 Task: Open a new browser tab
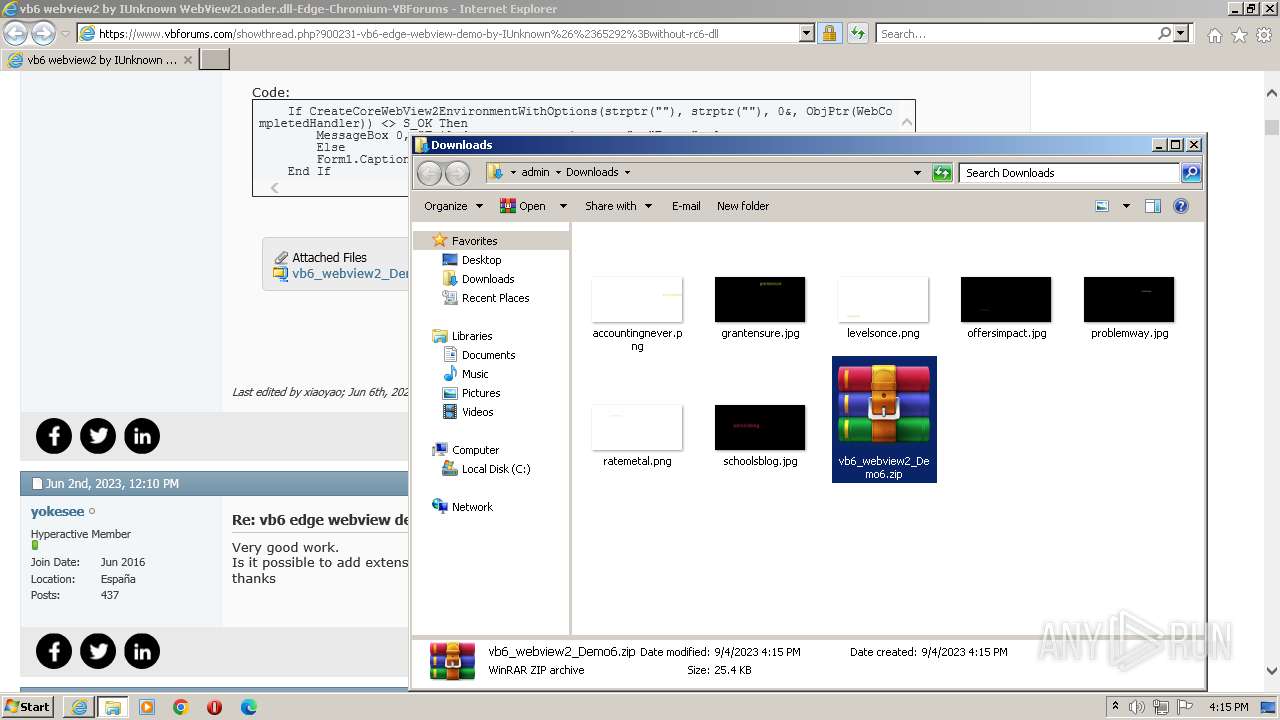(215, 60)
